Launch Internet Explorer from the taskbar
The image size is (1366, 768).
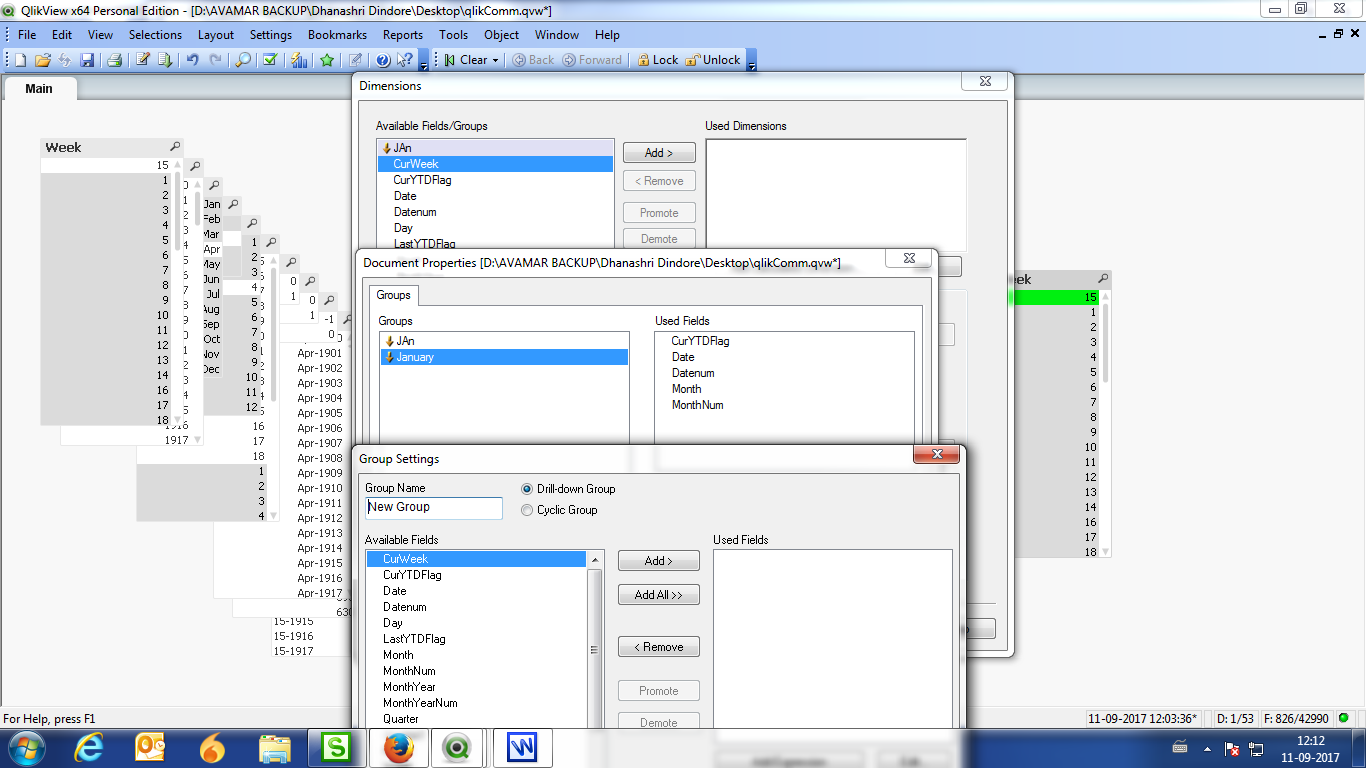pyautogui.click(x=91, y=748)
